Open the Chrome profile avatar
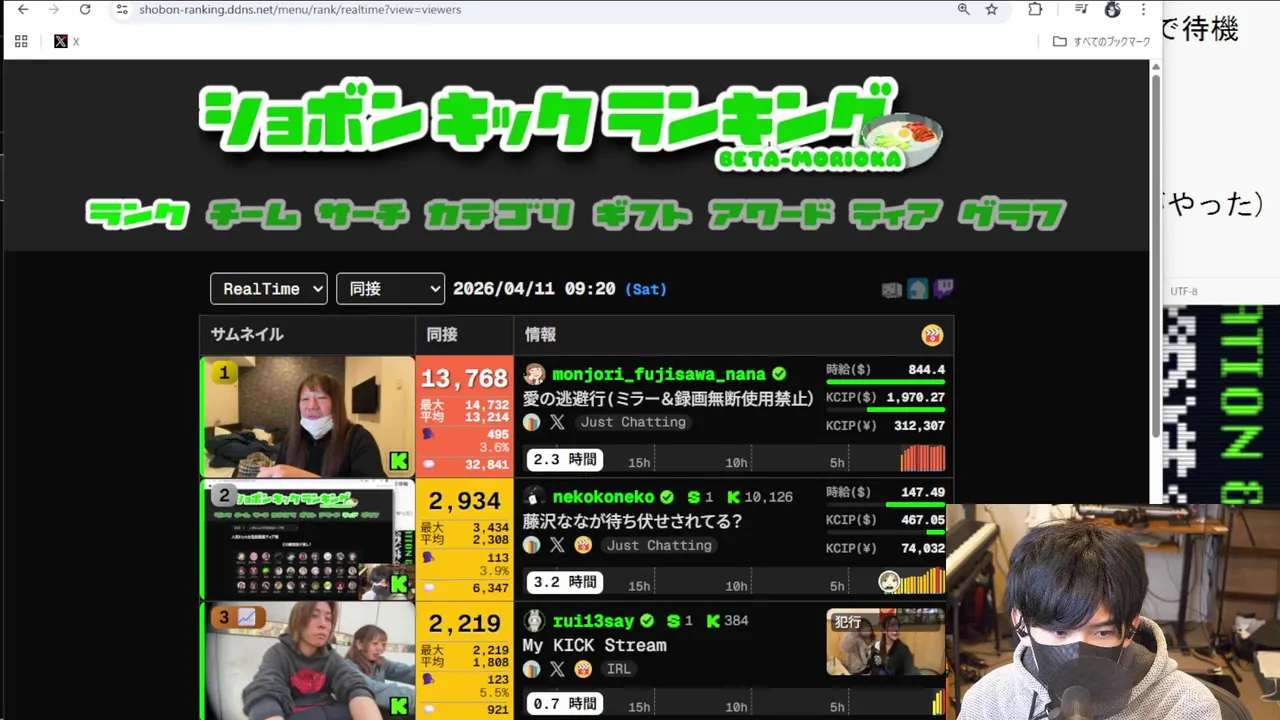Screen dimensions: 1280x720 coord(1112,9)
